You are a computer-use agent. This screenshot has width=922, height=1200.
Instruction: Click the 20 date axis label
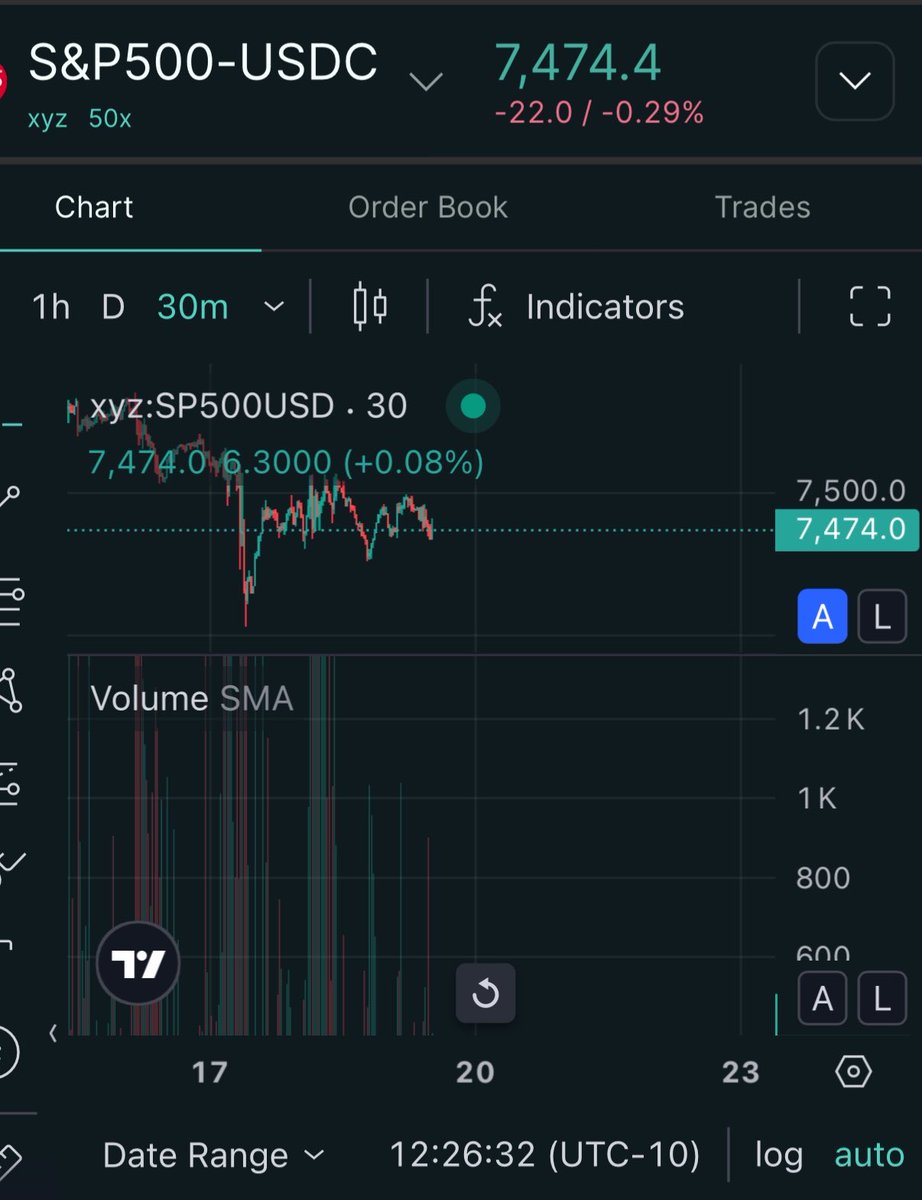475,1072
